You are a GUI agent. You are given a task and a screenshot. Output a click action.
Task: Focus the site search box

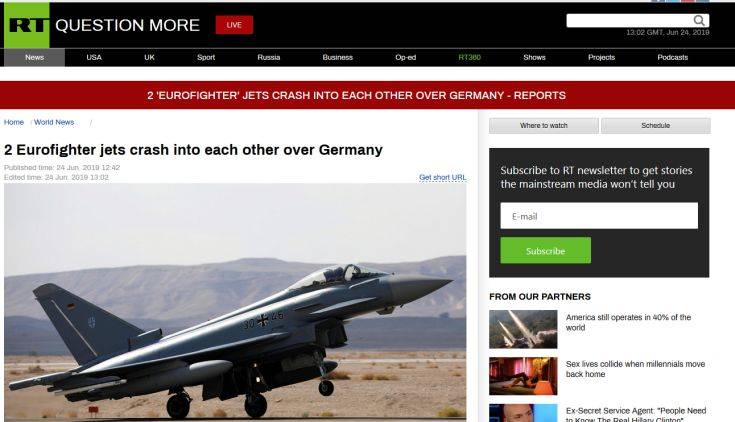[x=630, y=21]
